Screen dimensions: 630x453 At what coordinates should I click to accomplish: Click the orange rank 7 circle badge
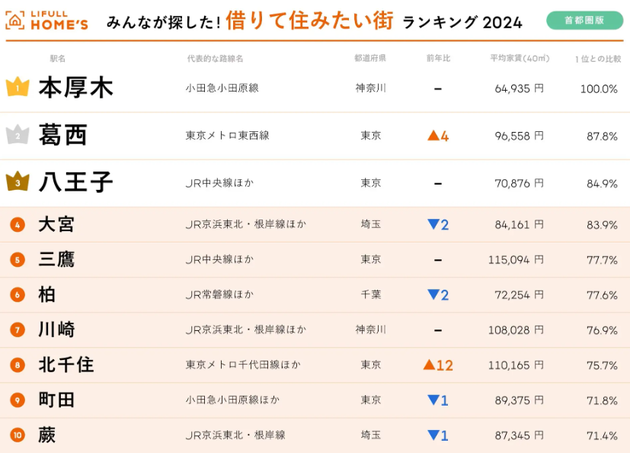point(17,330)
